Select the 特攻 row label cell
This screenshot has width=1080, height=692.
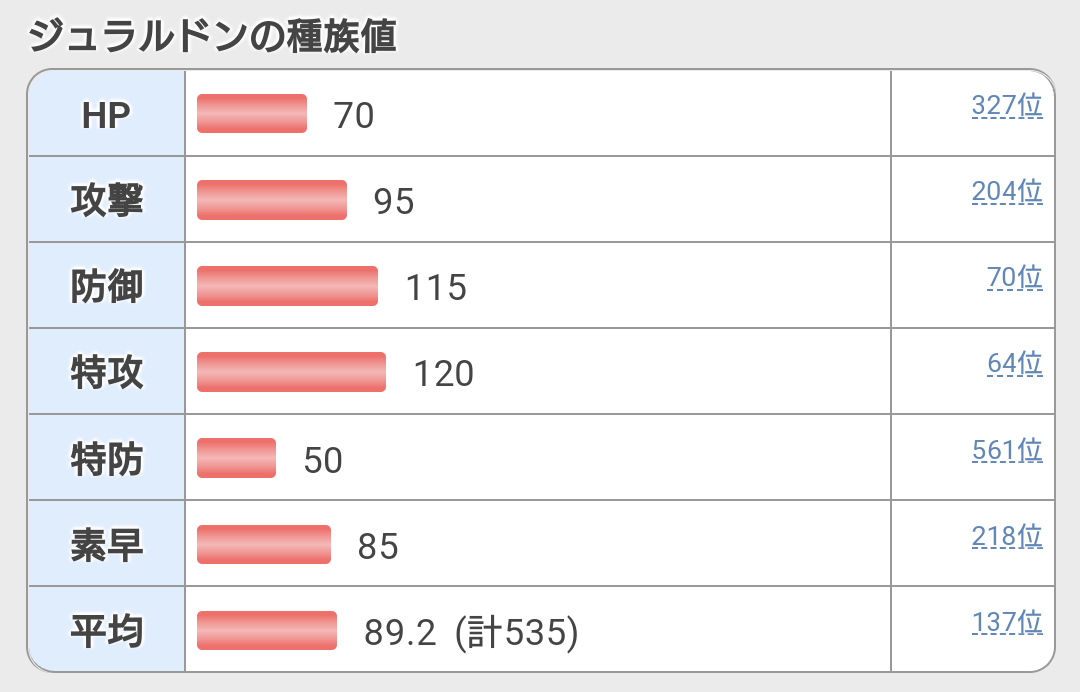point(106,372)
